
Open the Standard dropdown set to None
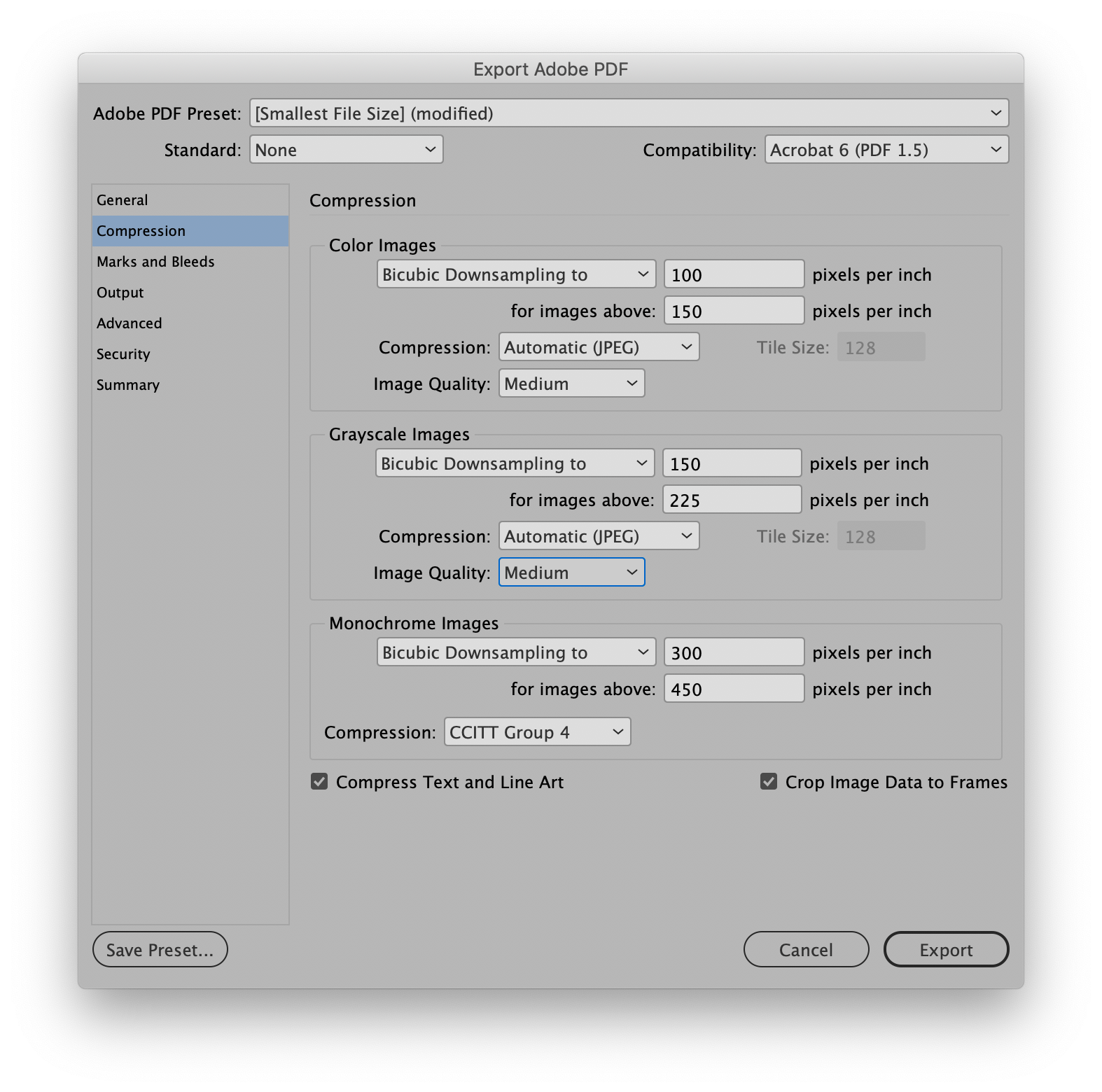point(346,150)
